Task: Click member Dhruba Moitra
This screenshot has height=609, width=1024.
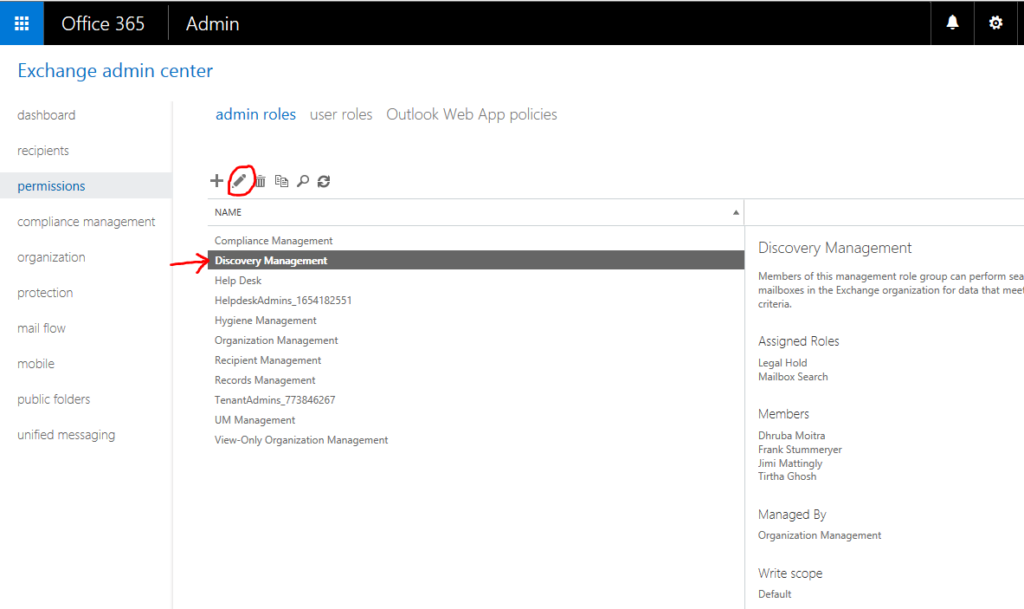Action: point(792,435)
